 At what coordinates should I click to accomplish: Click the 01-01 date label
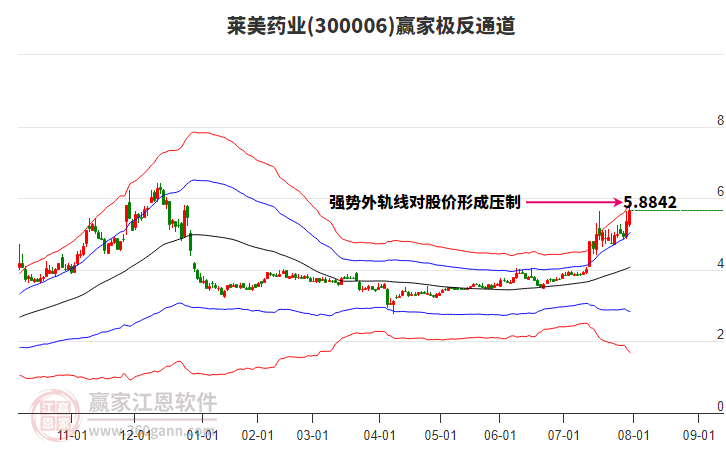tap(202, 436)
